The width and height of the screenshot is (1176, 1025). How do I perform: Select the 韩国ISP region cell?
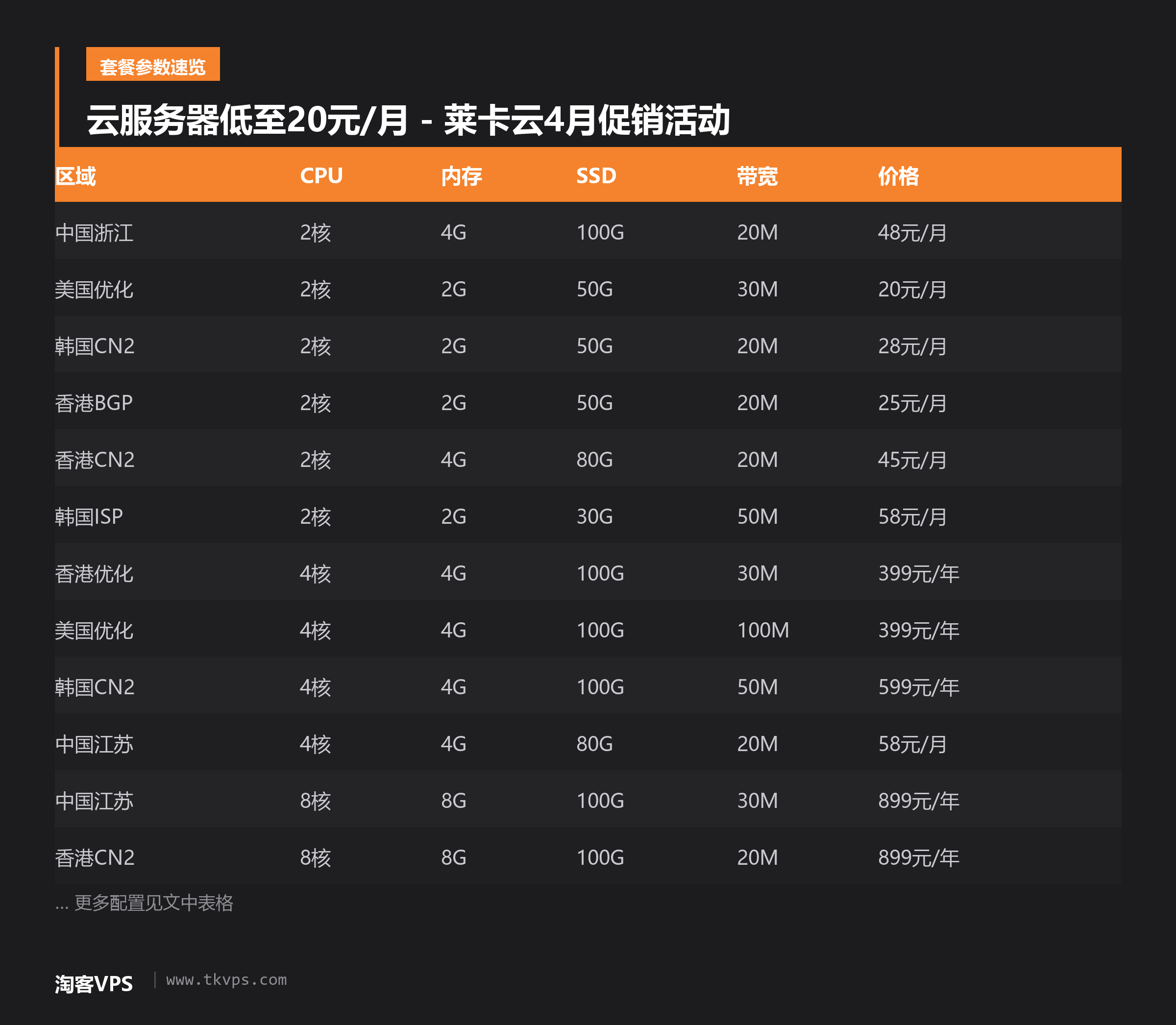(89, 516)
